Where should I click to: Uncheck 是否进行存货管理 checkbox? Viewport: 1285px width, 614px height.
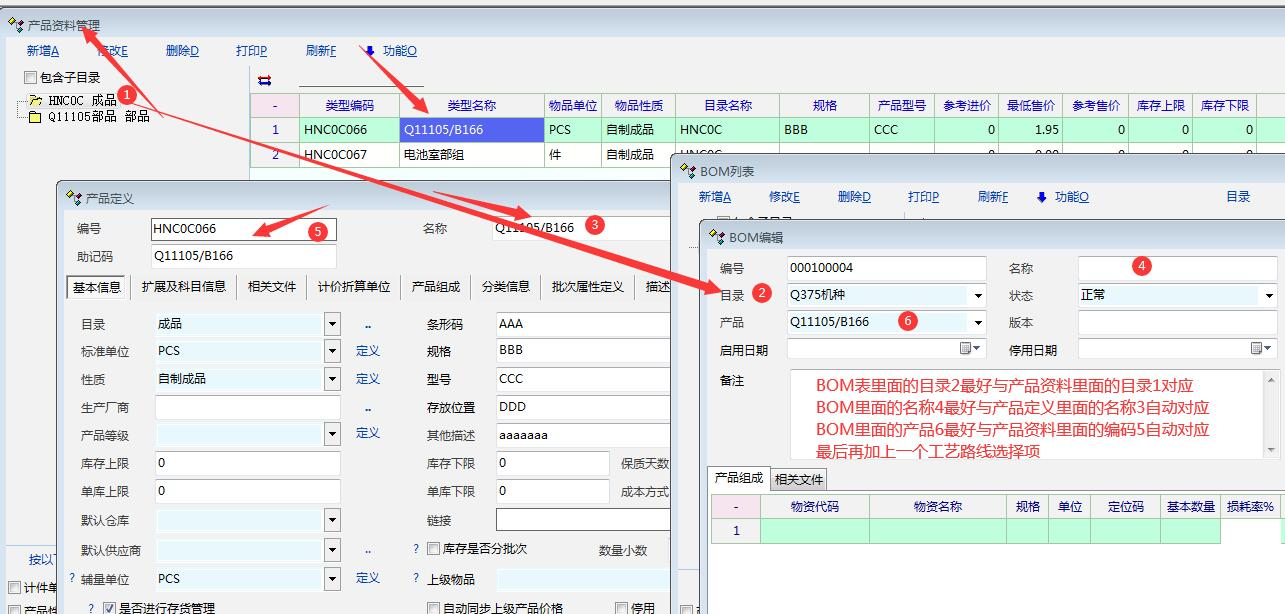[x=110, y=608]
